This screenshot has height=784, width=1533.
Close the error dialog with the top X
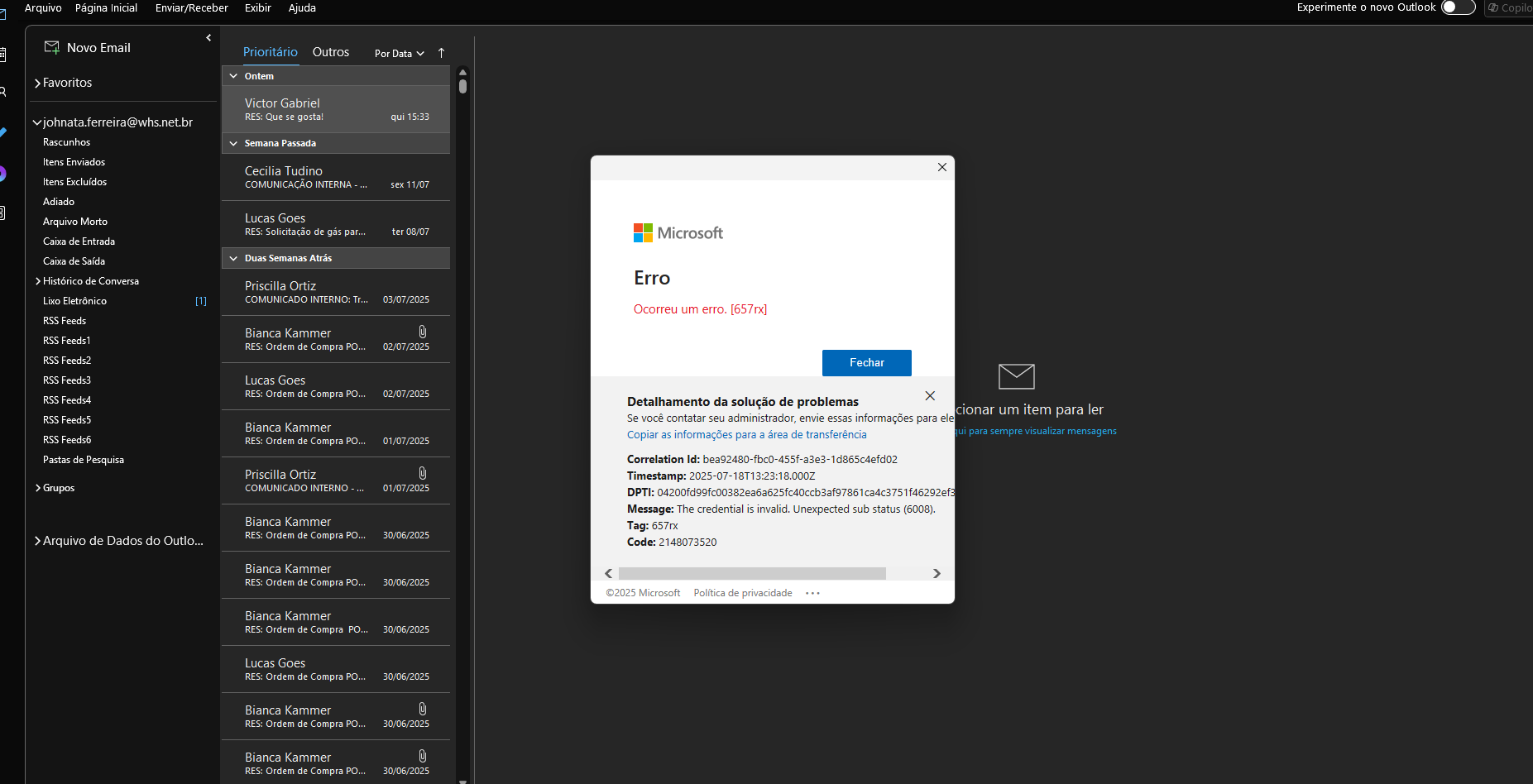[941, 167]
